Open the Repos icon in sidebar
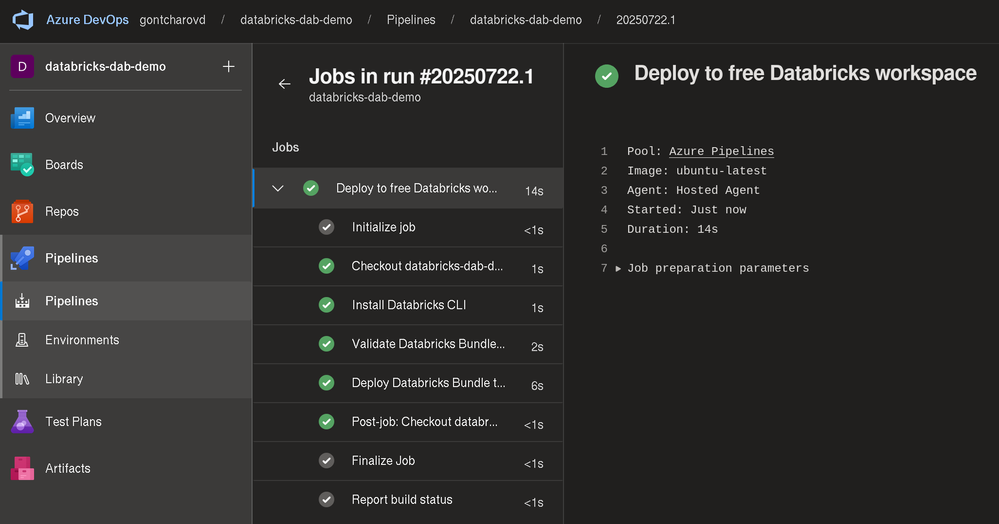 click(x=23, y=212)
